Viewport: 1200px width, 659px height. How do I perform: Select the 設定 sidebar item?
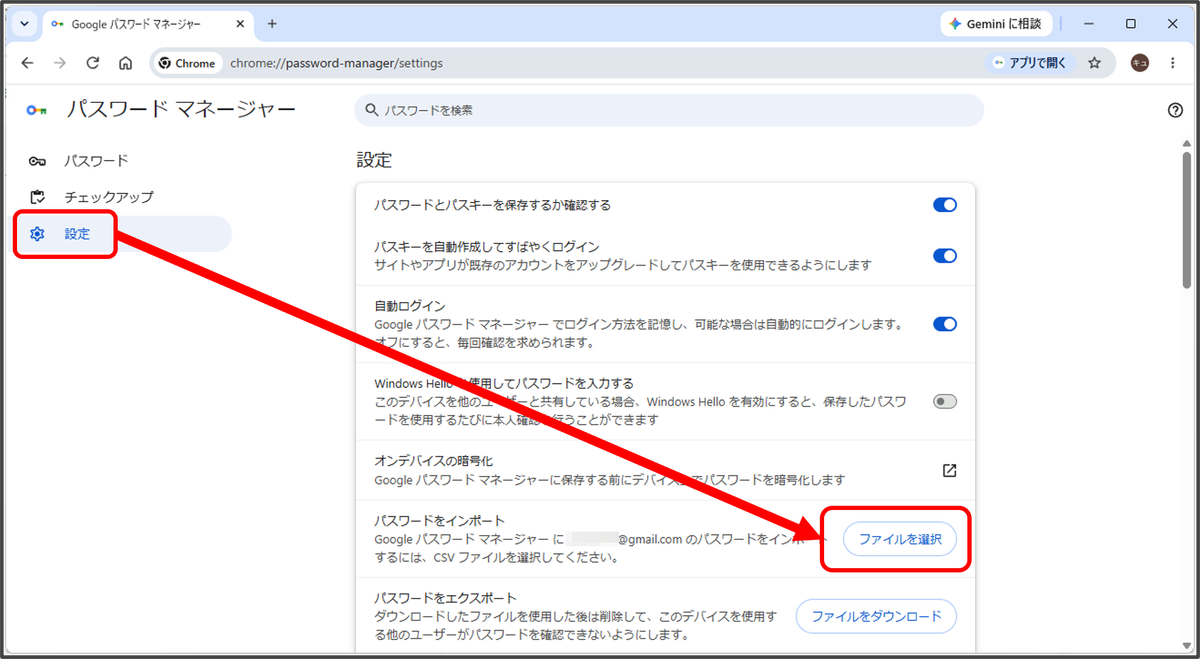tap(124, 234)
